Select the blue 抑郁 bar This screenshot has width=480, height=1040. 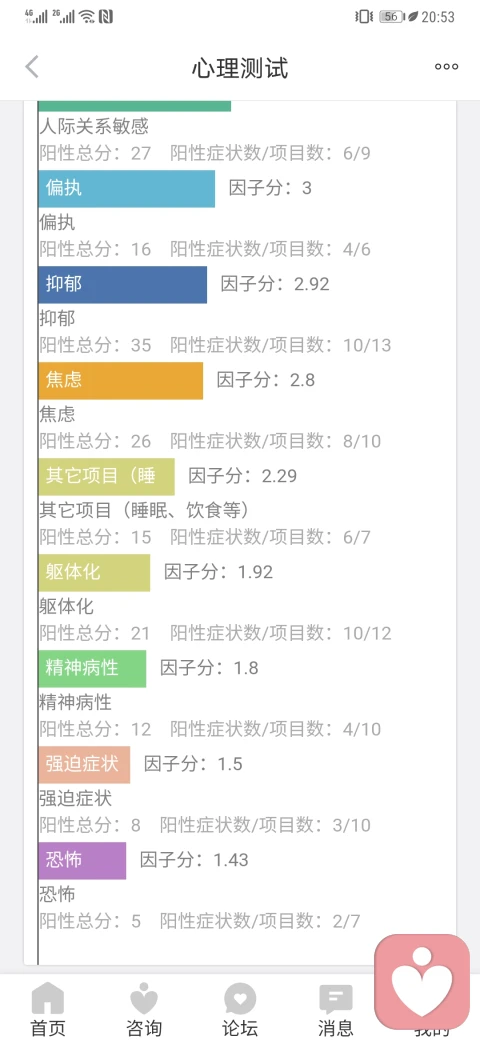pos(123,285)
